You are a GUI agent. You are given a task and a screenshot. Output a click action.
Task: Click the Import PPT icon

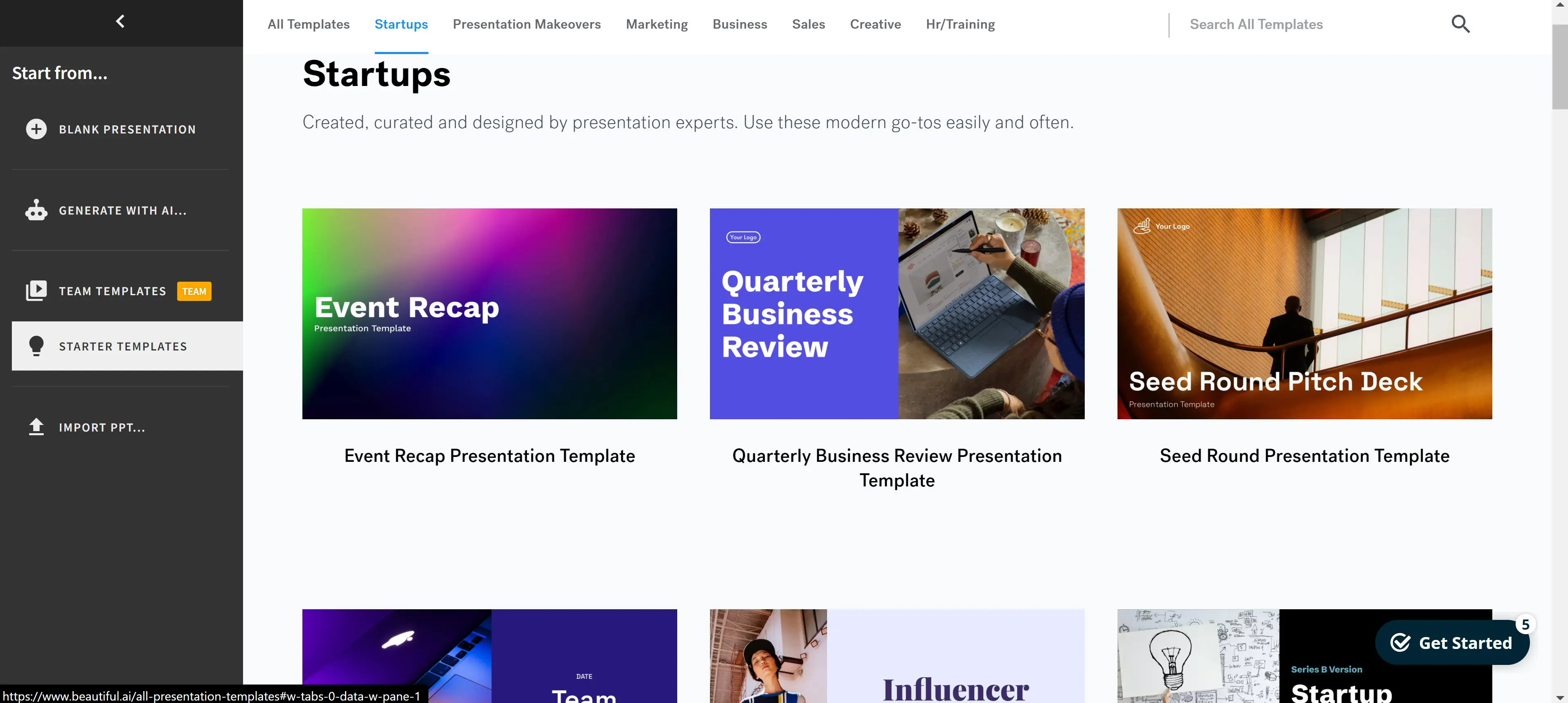coord(36,427)
